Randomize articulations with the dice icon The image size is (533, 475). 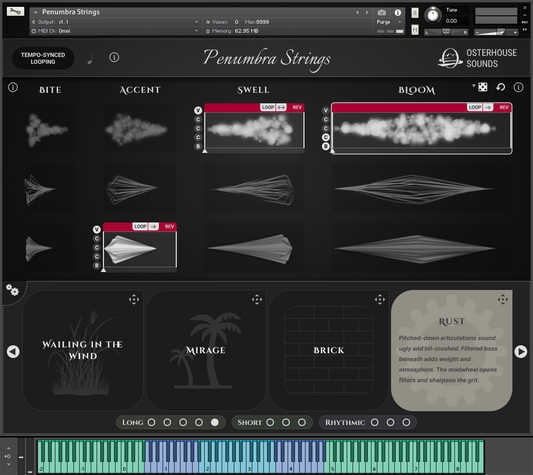point(483,87)
